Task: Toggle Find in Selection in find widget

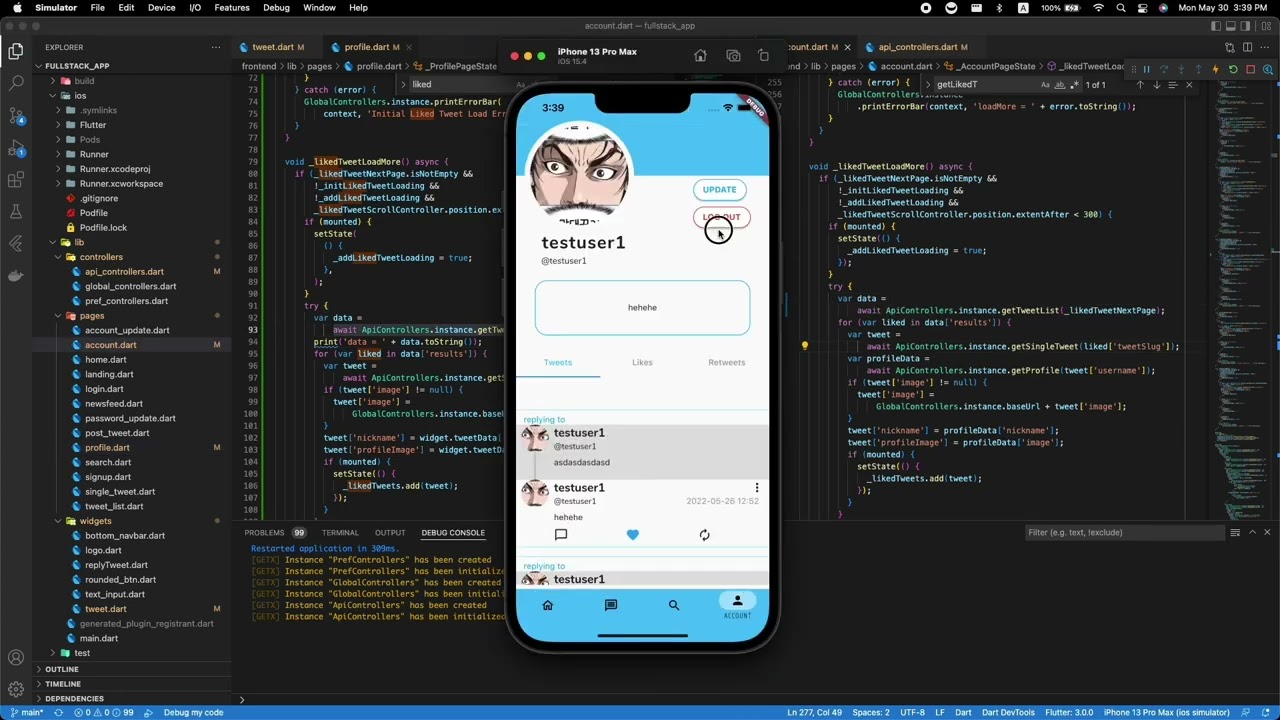Action: [x=1173, y=85]
